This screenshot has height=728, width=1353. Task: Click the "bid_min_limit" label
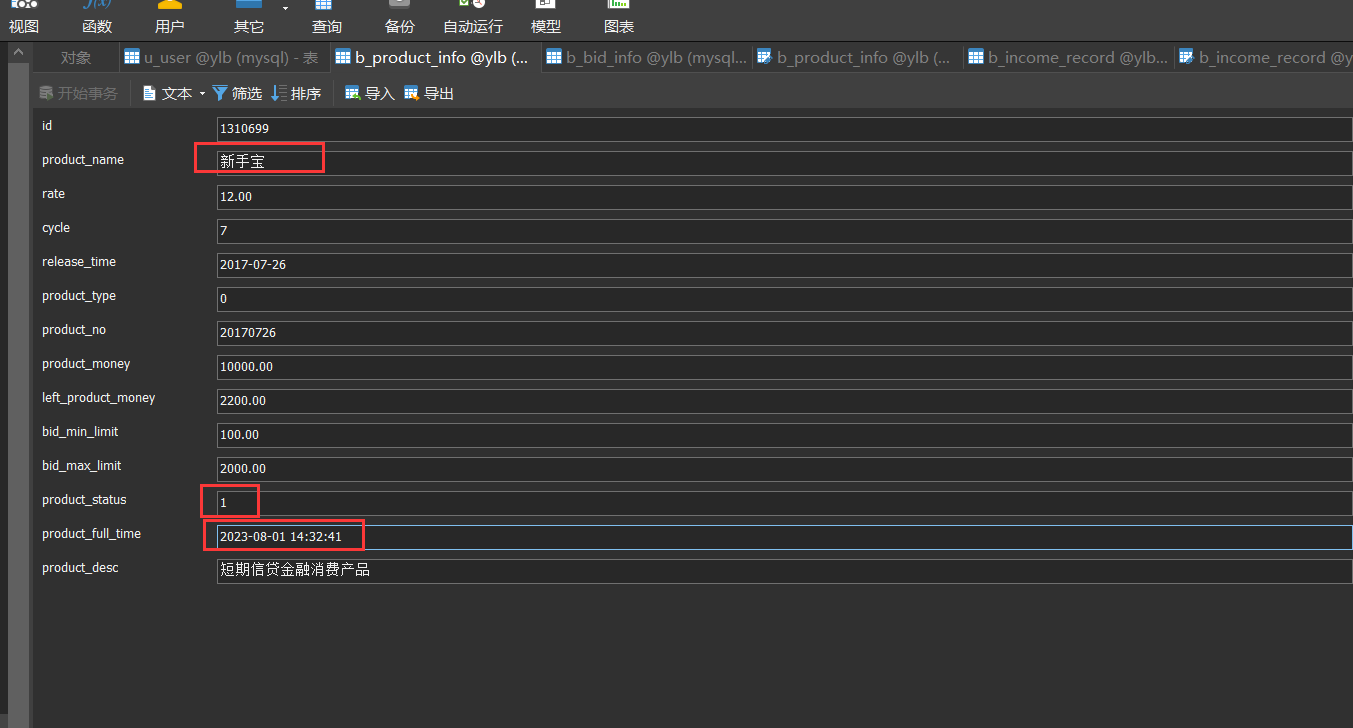click(80, 432)
